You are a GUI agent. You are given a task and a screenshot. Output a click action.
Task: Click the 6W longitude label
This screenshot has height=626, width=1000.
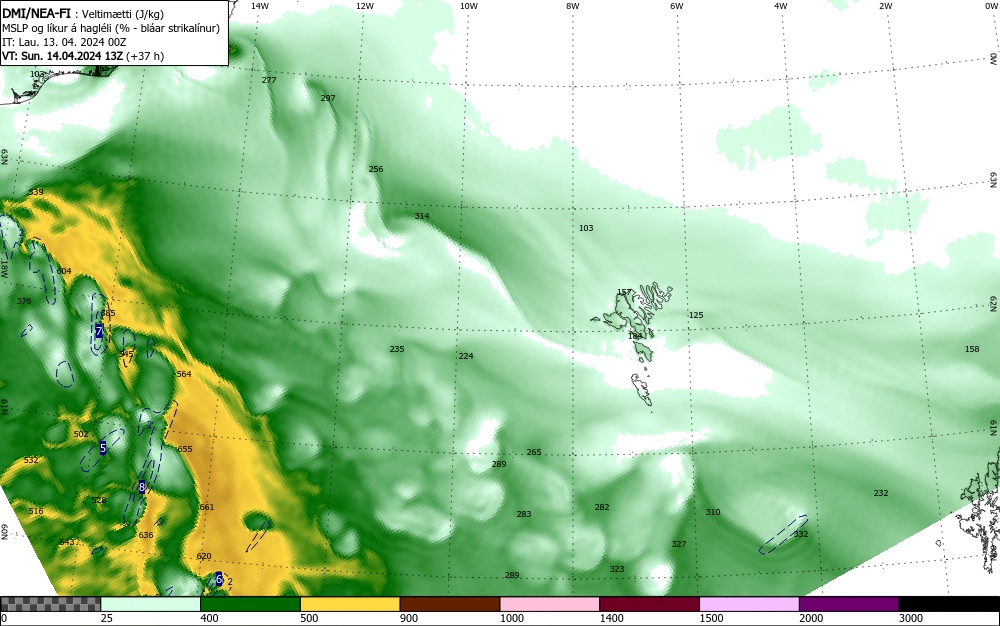tap(677, 6)
